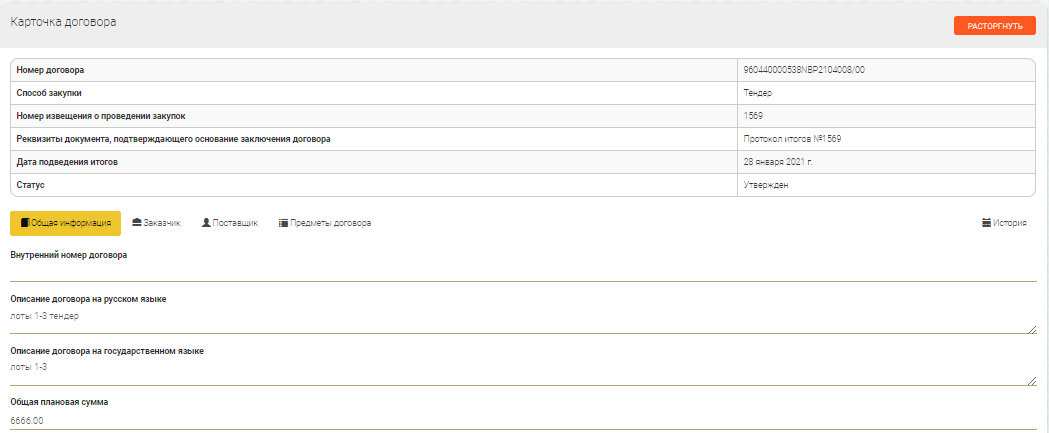The image size is (1049, 433).
Task: Focus the Внутренний номер договора field
Action: tap(522, 271)
